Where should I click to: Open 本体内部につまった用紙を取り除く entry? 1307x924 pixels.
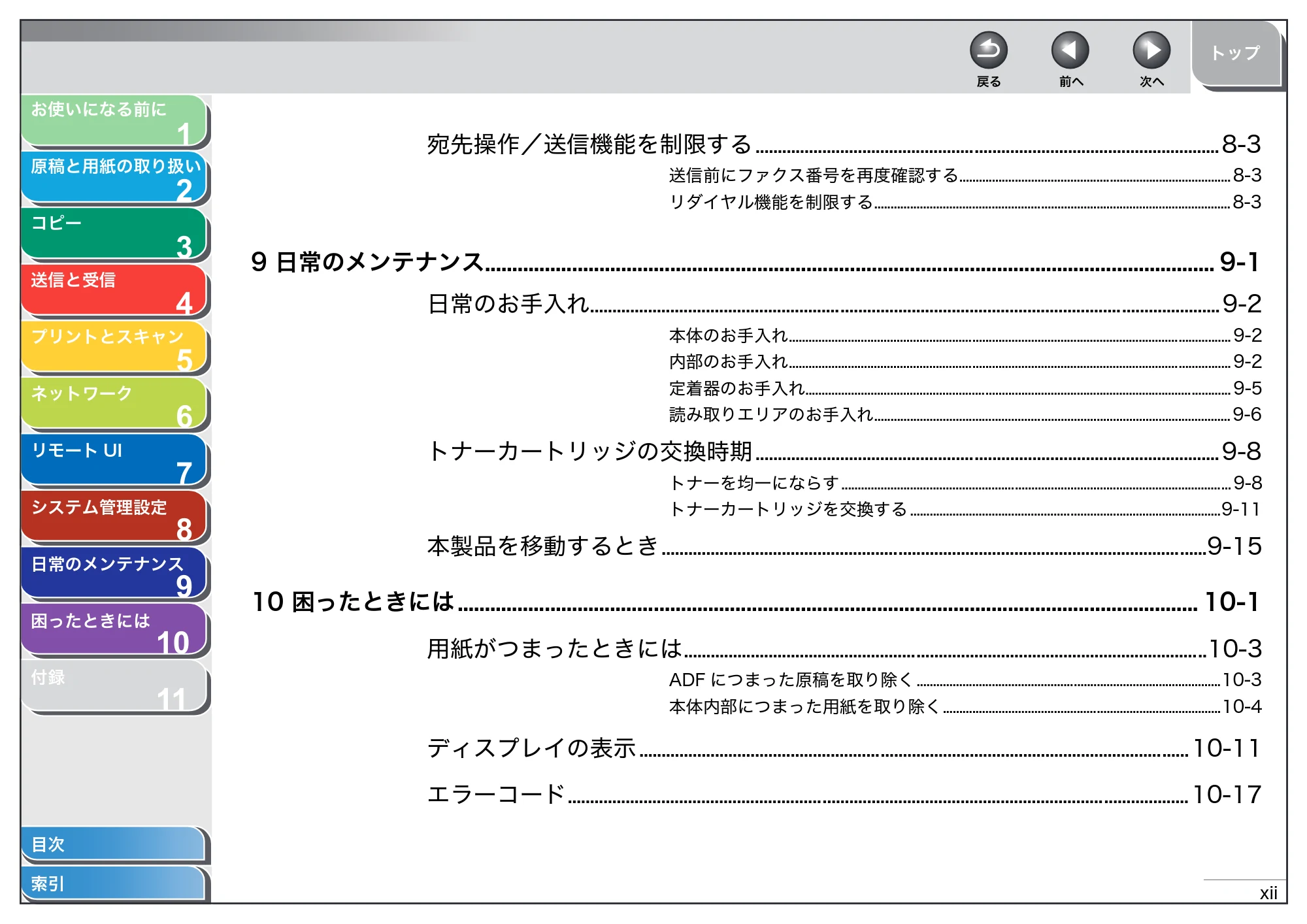point(965,706)
